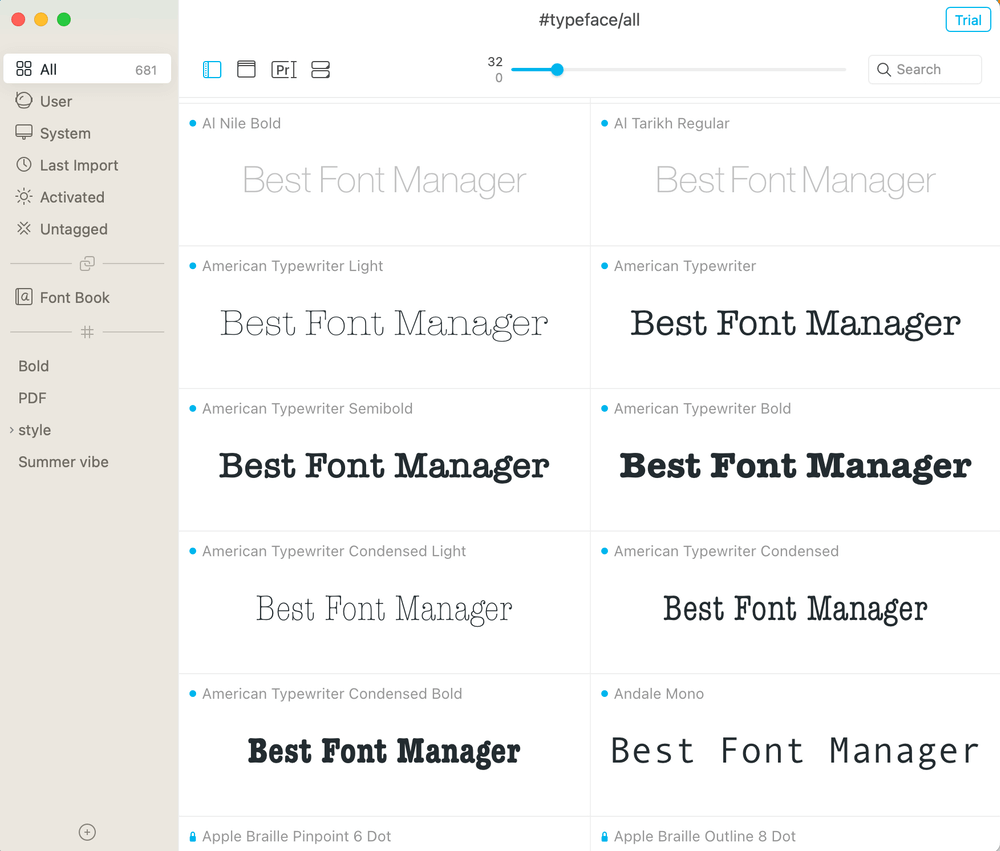Select the Activated category in sidebar
Viewport: 1000px width, 851px height.
pos(71,197)
